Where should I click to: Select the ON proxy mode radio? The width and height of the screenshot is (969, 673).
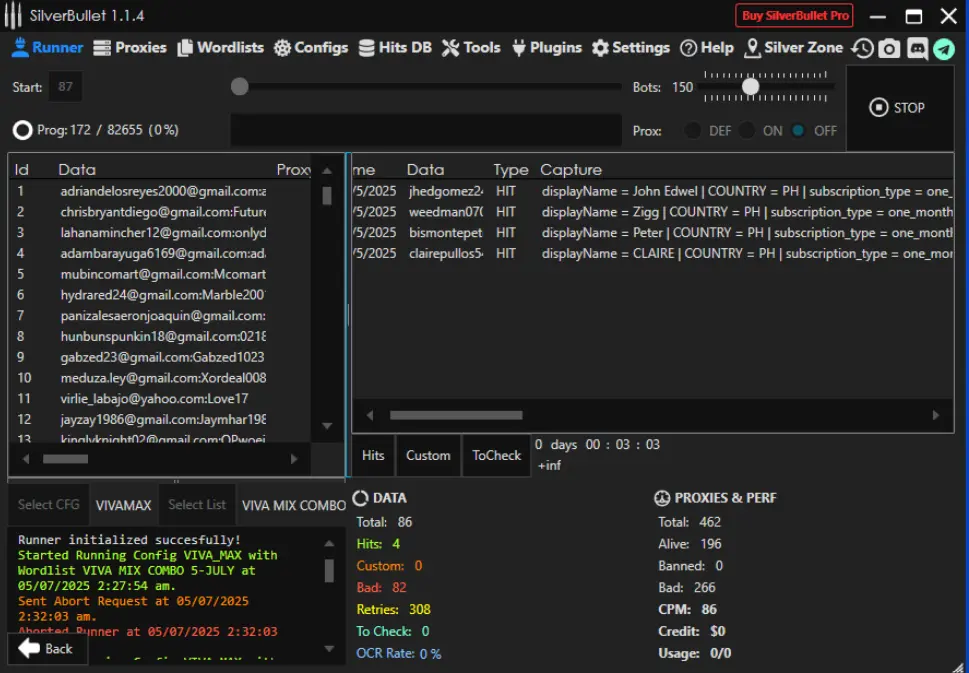[x=747, y=131]
